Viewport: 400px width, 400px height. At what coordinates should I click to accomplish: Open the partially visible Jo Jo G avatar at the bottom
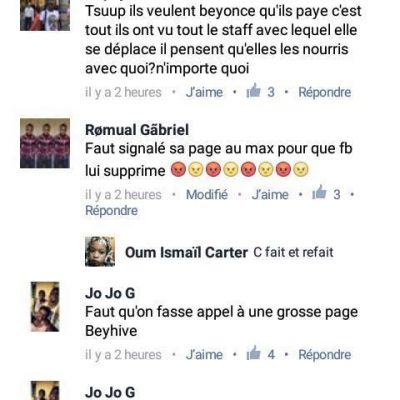click(x=45, y=391)
